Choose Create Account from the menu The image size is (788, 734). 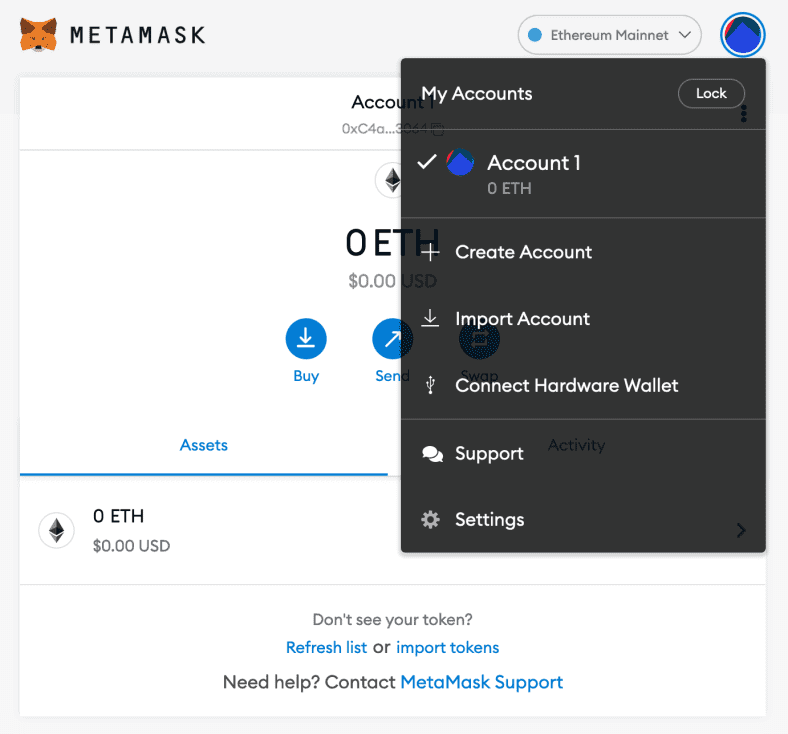pyautogui.click(x=523, y=252)
